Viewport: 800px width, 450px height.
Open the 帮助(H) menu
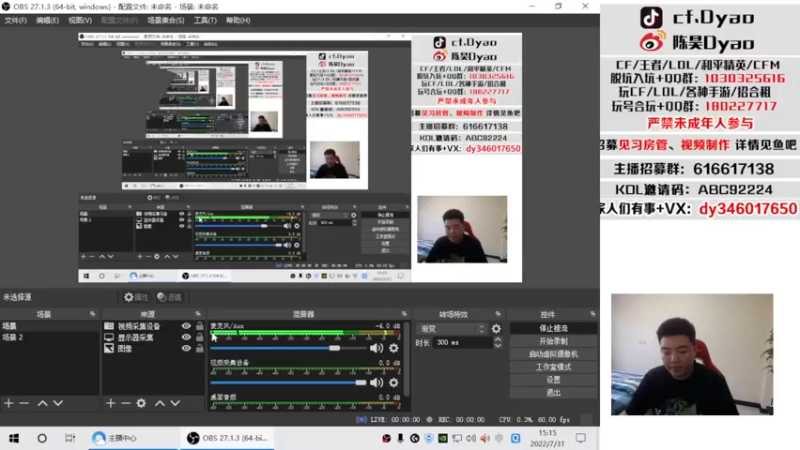[238, 20]
